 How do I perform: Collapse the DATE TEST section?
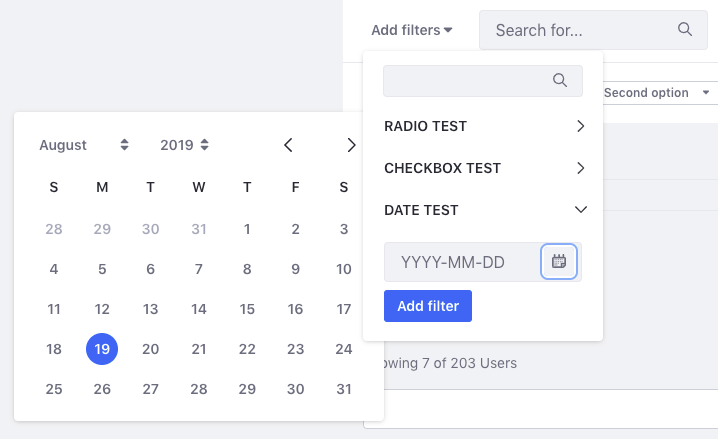[580, 210]
